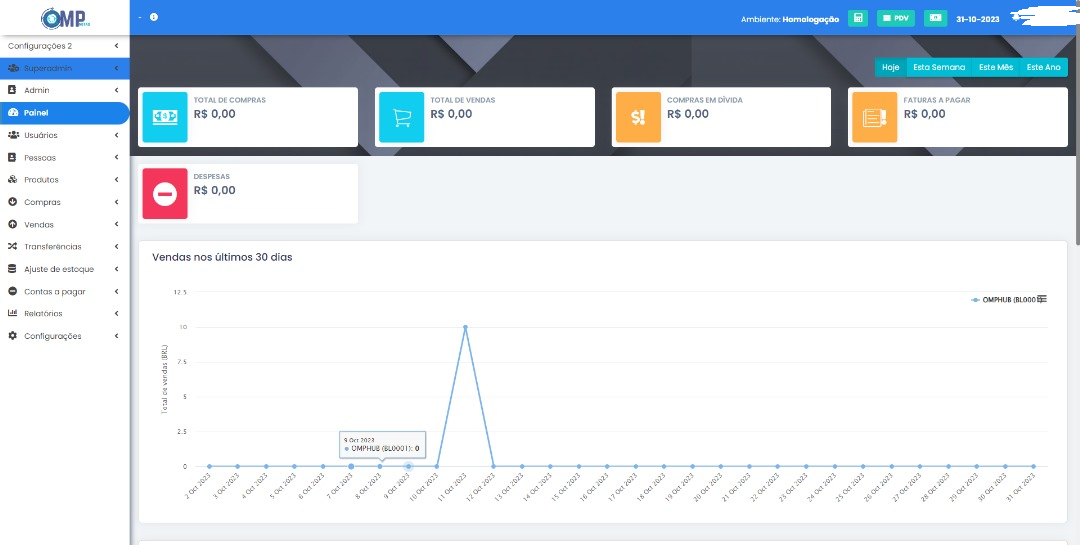The height and width of the screenshot is (545, 1080).
Task: Expand the Contas a pagar chevron
Action: (x=116, y=291)
